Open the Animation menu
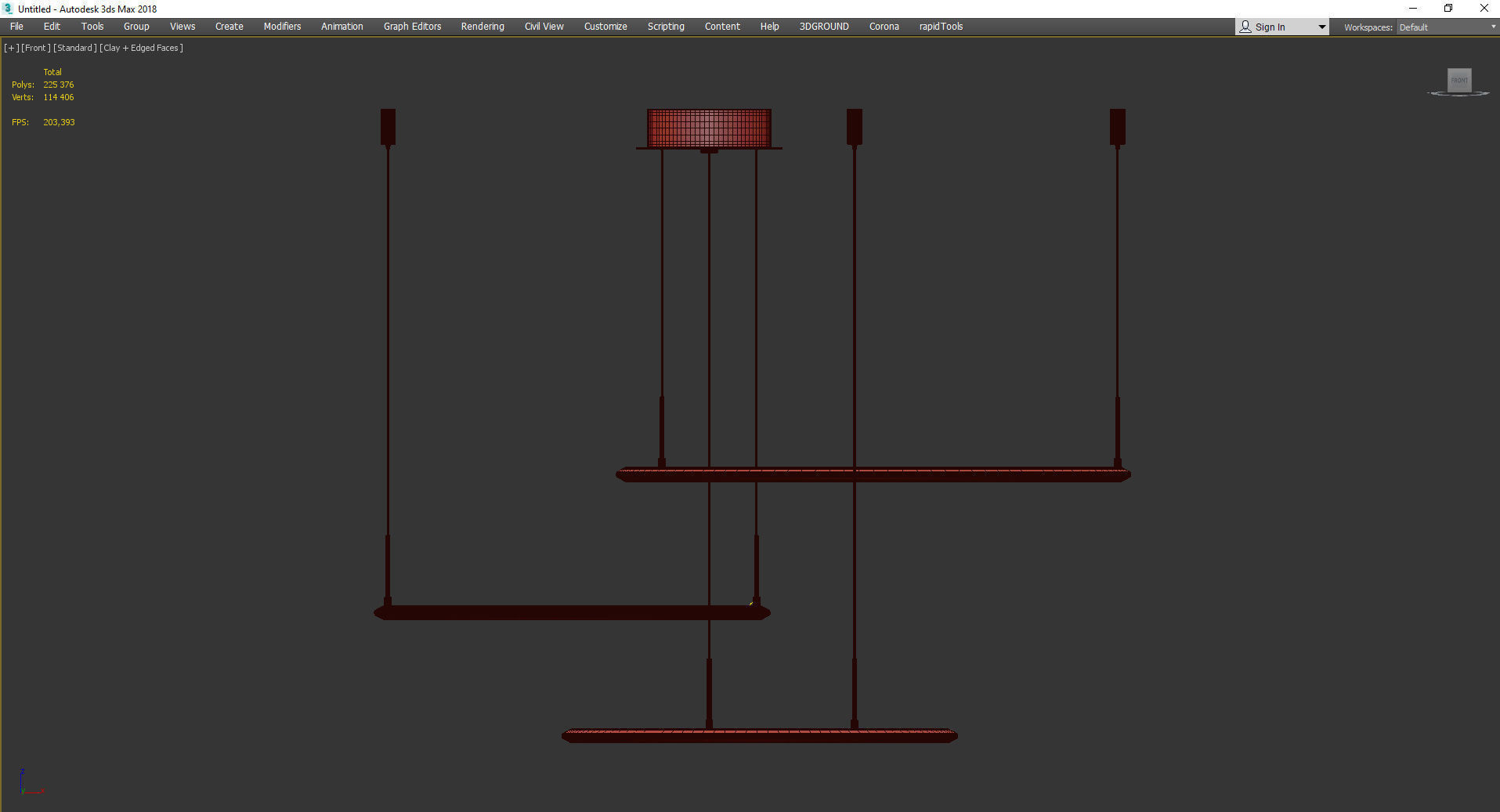The width and height of the screenshot is (1500, 812). point(342,27)
